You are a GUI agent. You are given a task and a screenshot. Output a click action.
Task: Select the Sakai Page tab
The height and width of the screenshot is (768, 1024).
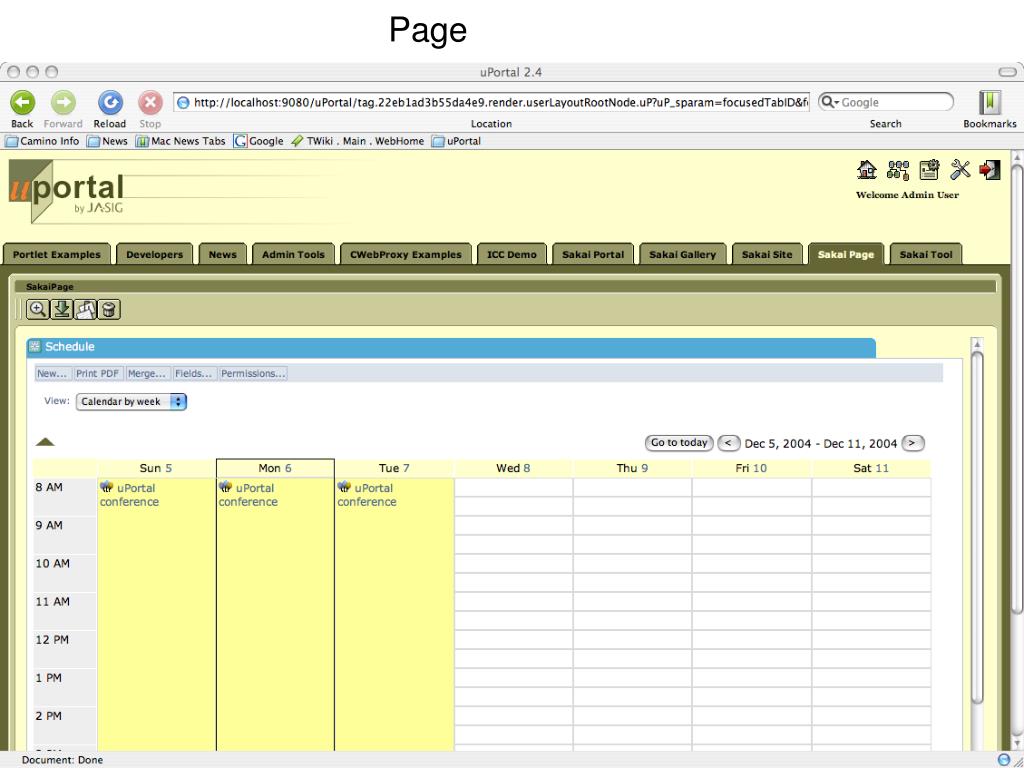point(846,255)
